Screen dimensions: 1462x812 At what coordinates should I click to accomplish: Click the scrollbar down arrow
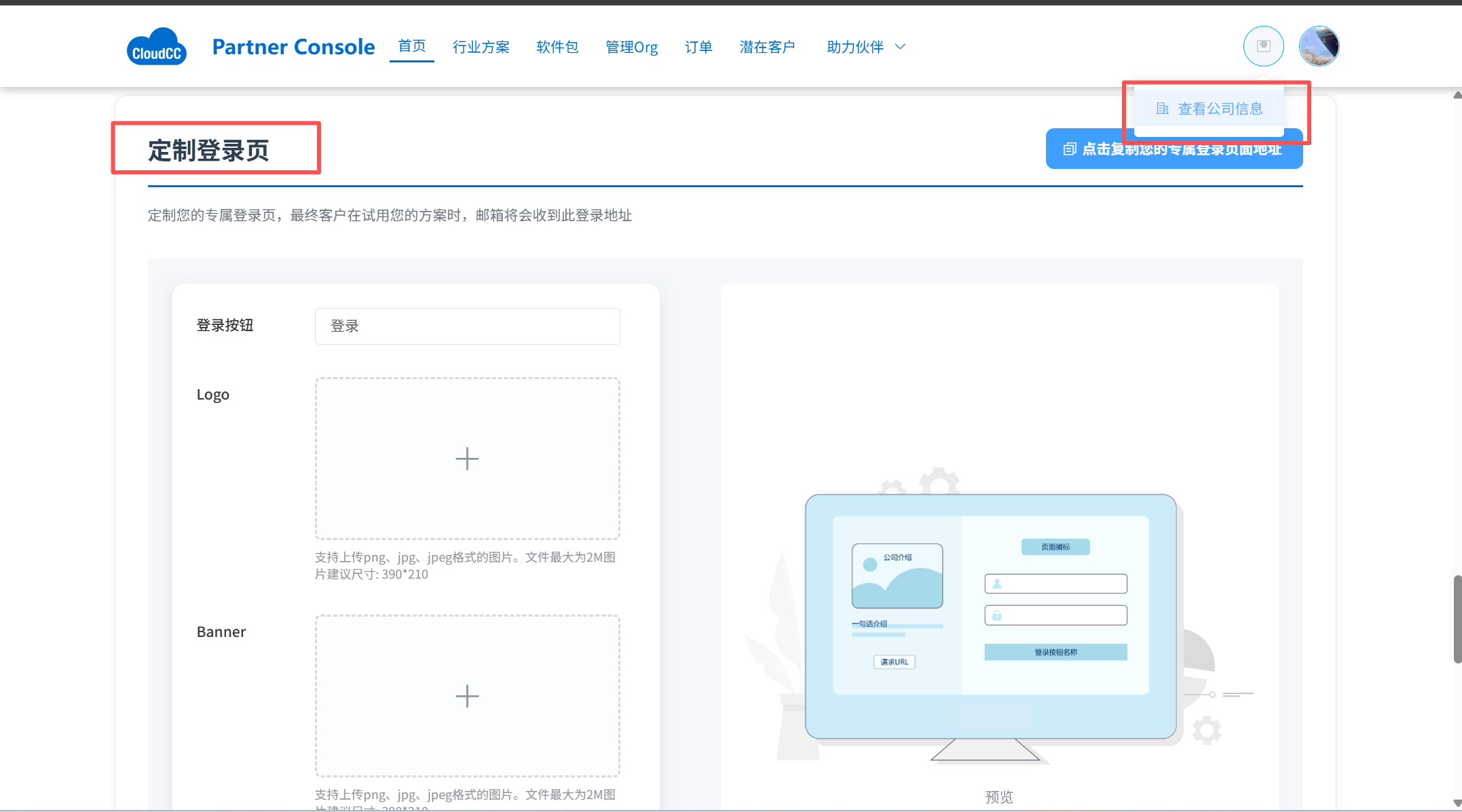[x=1457, y=803]
